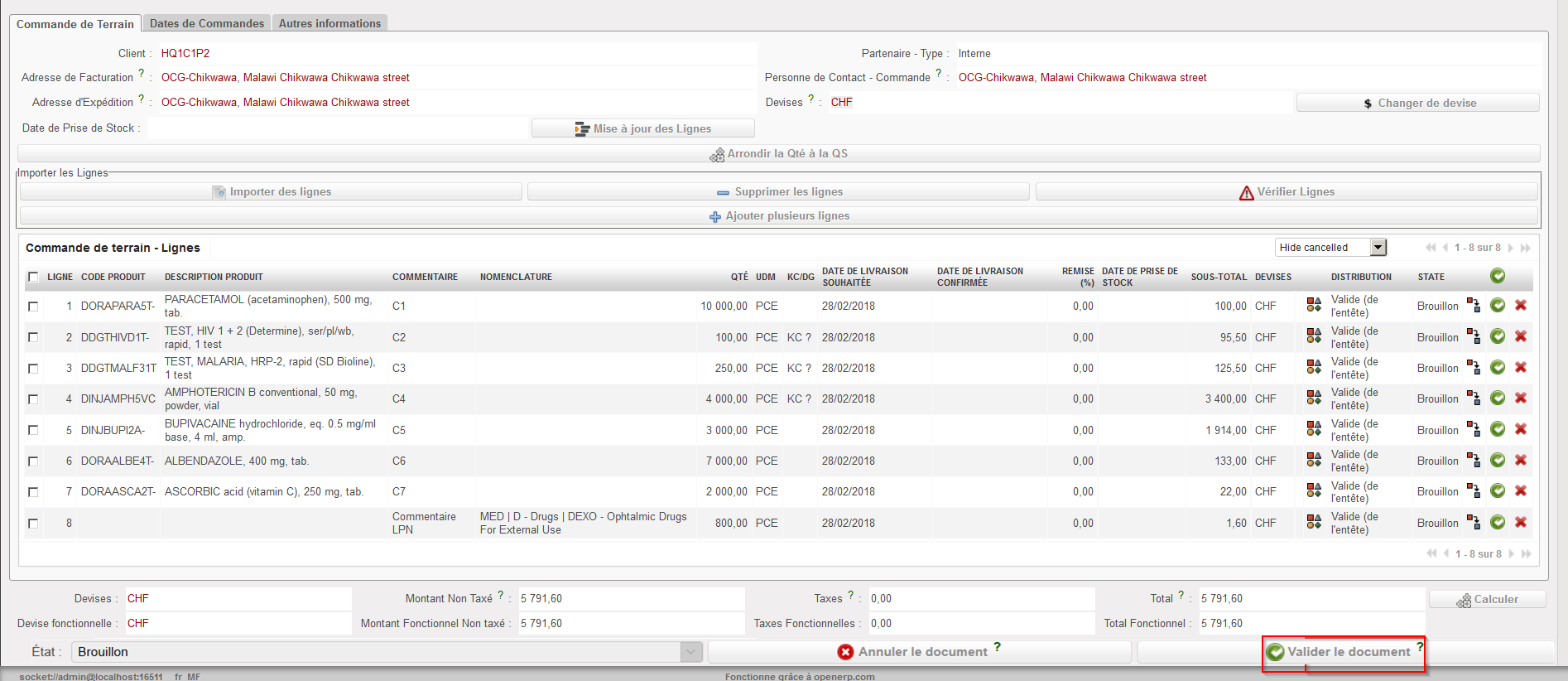
Task: Click distribution icon on line 2
Action: coord(1314,336)
